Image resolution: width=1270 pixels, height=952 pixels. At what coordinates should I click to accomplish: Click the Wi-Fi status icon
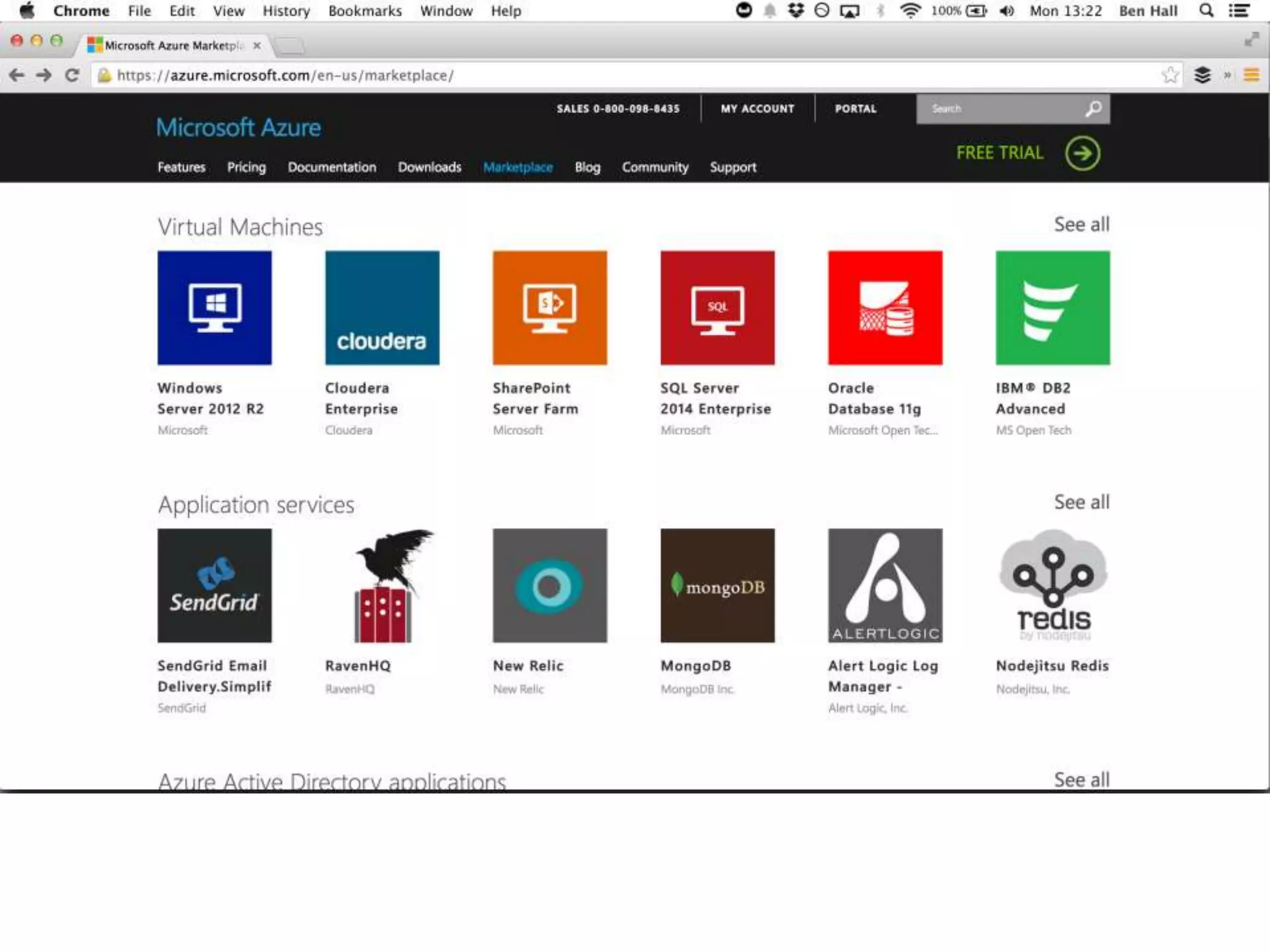910,11
